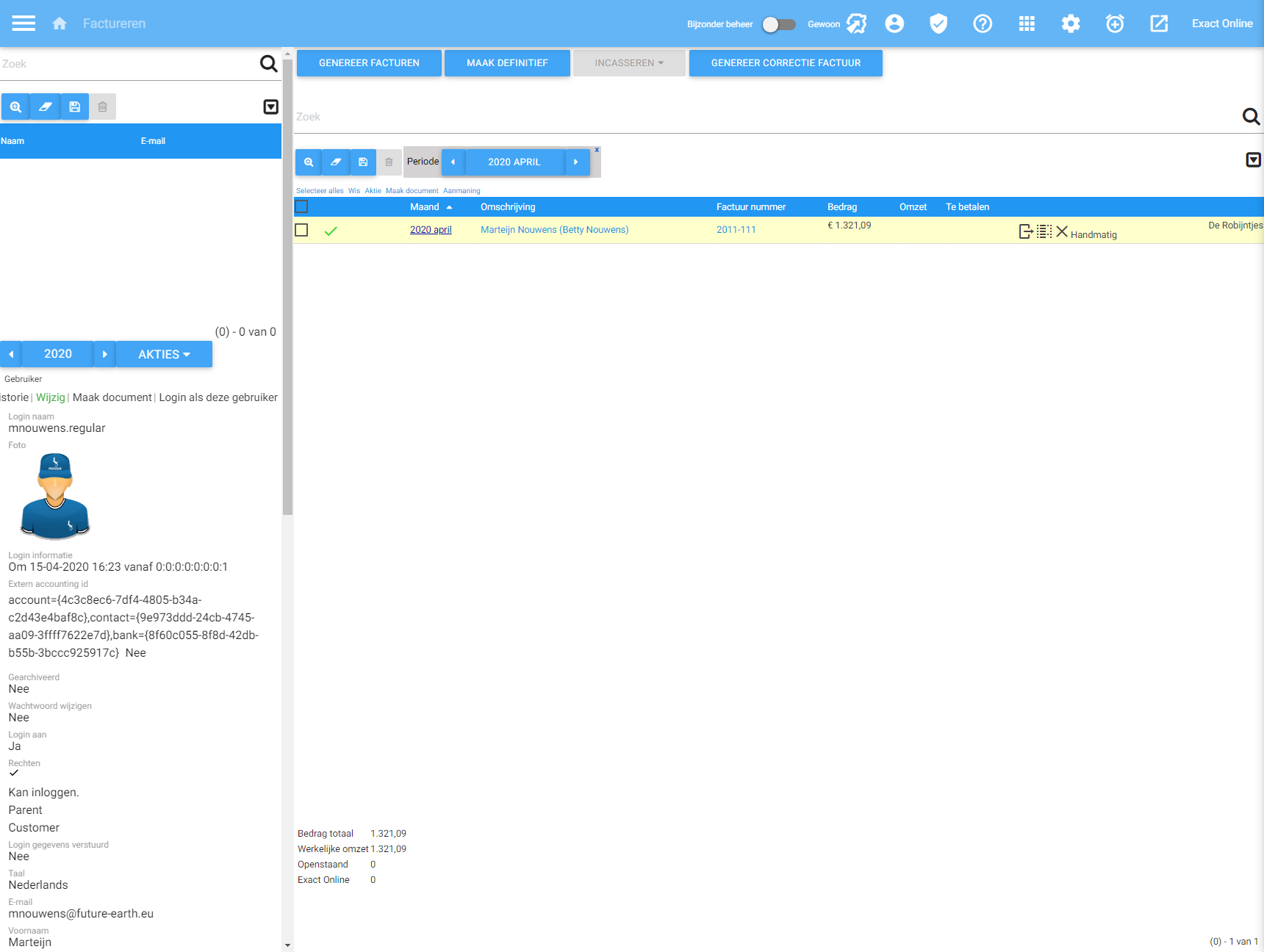Expand the AKTIES dropdown
Screen dimensions: 1264x952
[x=164, y=354]
